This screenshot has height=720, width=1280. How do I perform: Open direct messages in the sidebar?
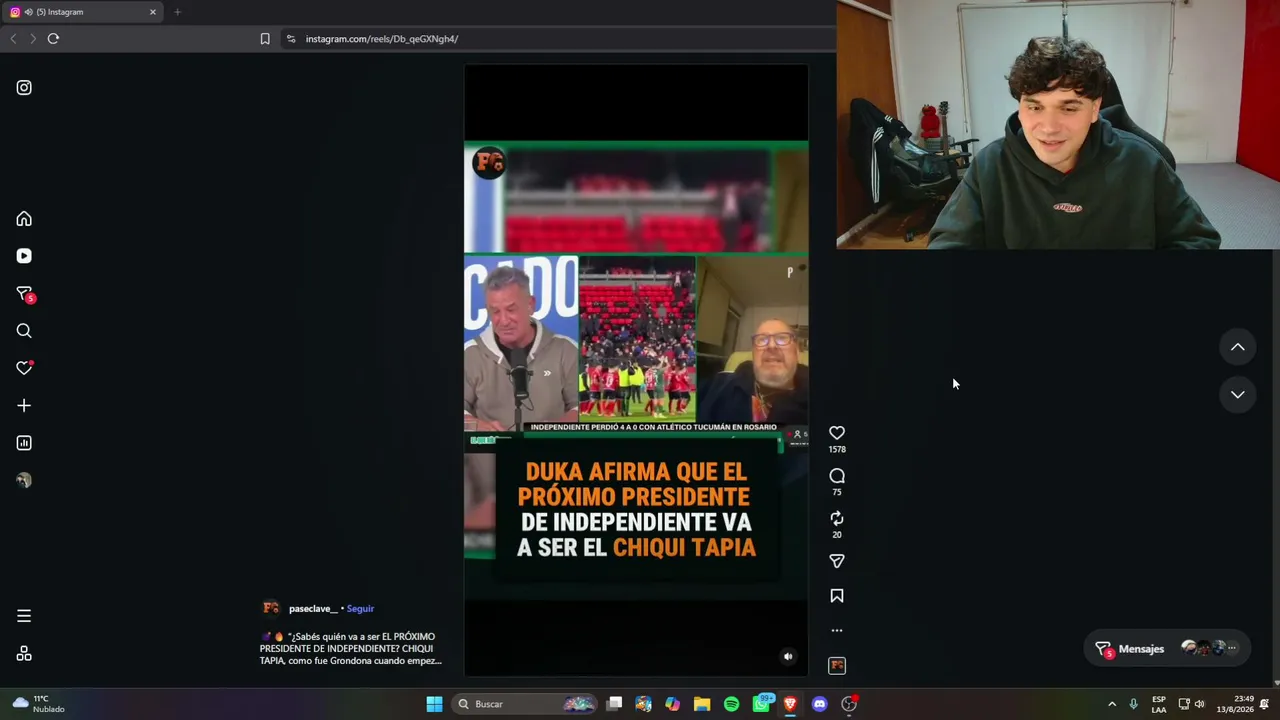(25, 294)
